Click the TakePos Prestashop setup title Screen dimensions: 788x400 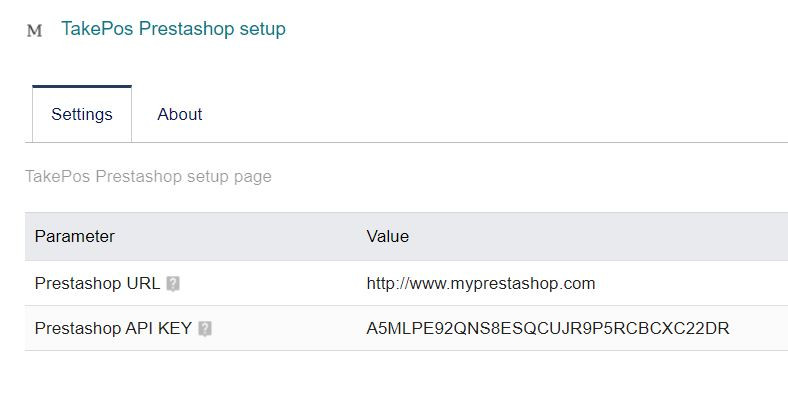tap(173, 29)
